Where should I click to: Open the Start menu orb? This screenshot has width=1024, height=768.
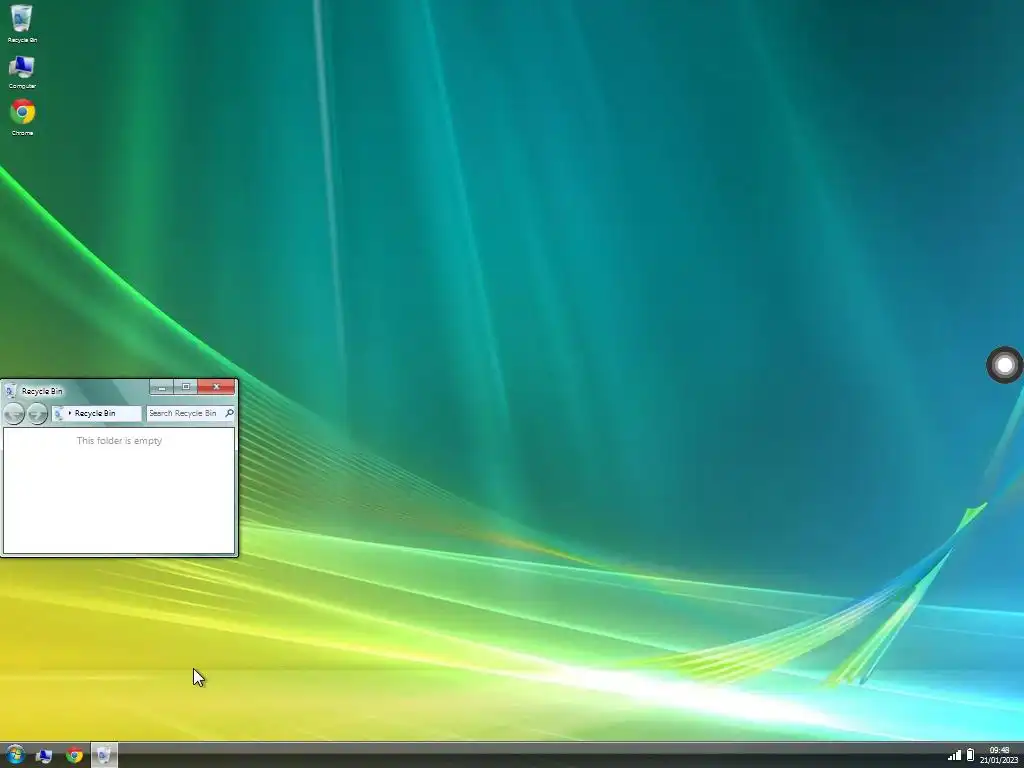click(14, 755)
